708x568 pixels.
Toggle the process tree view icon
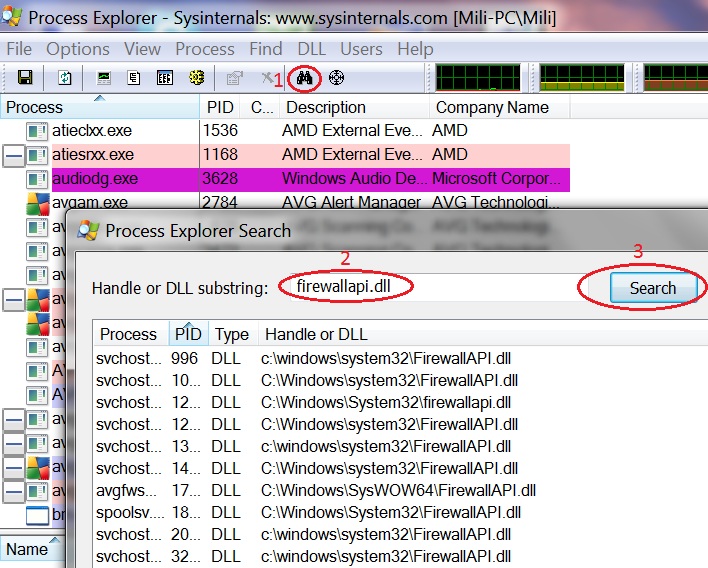[134, 78]
